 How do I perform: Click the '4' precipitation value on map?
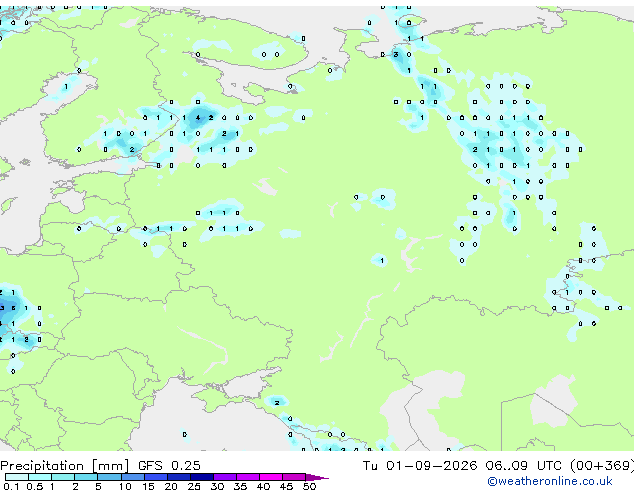(x=198, y=118)
